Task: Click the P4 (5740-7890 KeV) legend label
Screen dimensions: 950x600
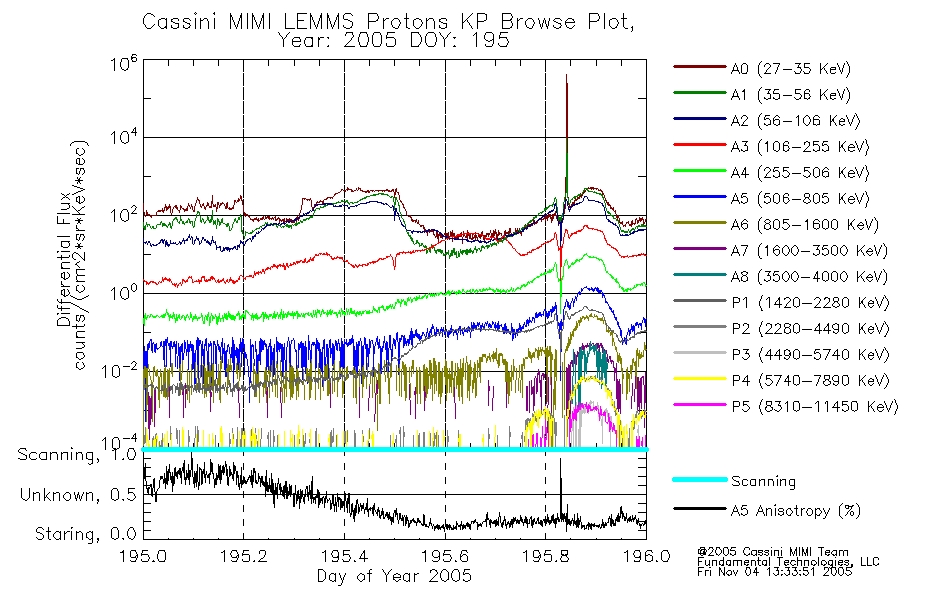Action: tap(810, 381)
